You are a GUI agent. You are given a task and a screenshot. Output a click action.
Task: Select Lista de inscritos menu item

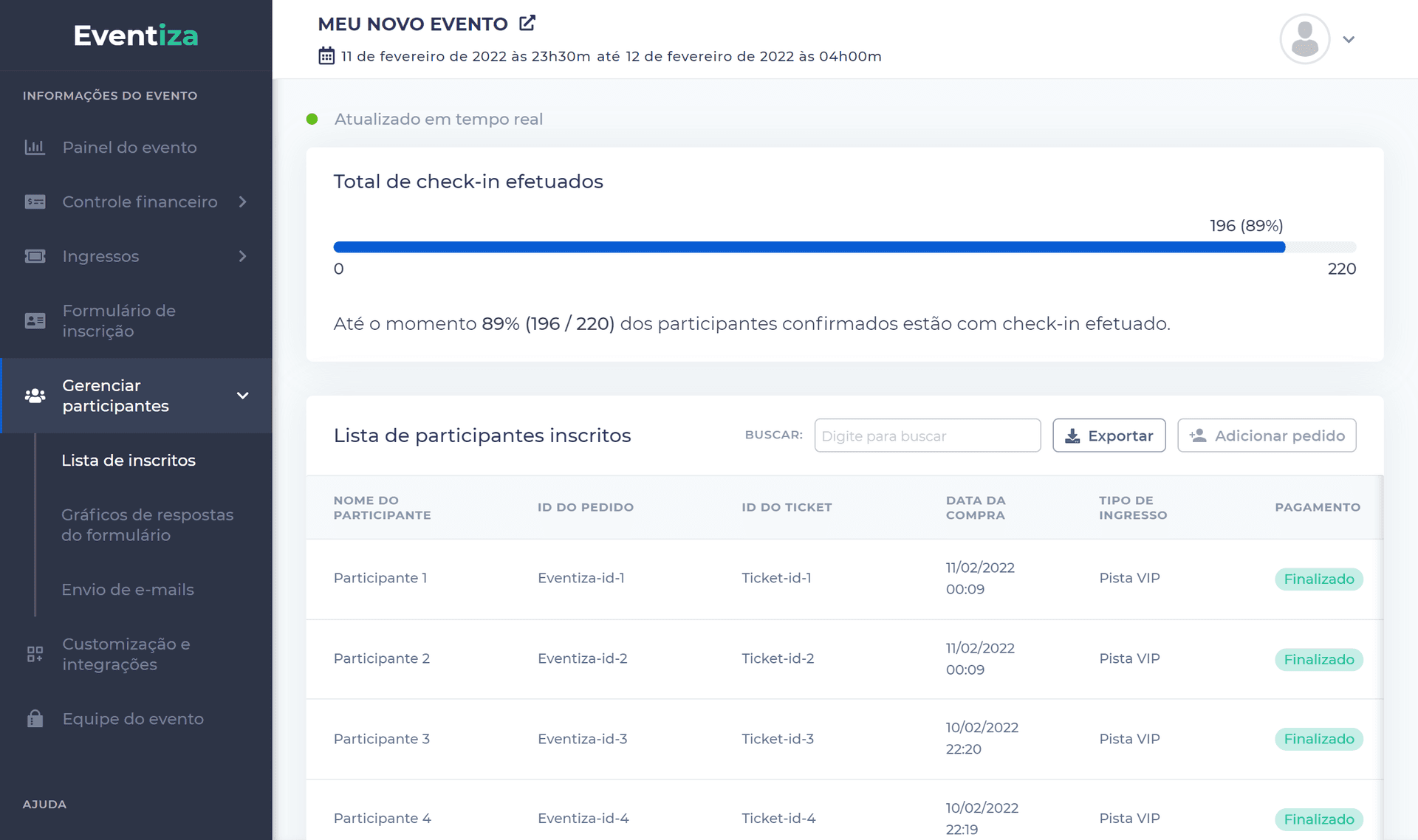tap(129, 461)
